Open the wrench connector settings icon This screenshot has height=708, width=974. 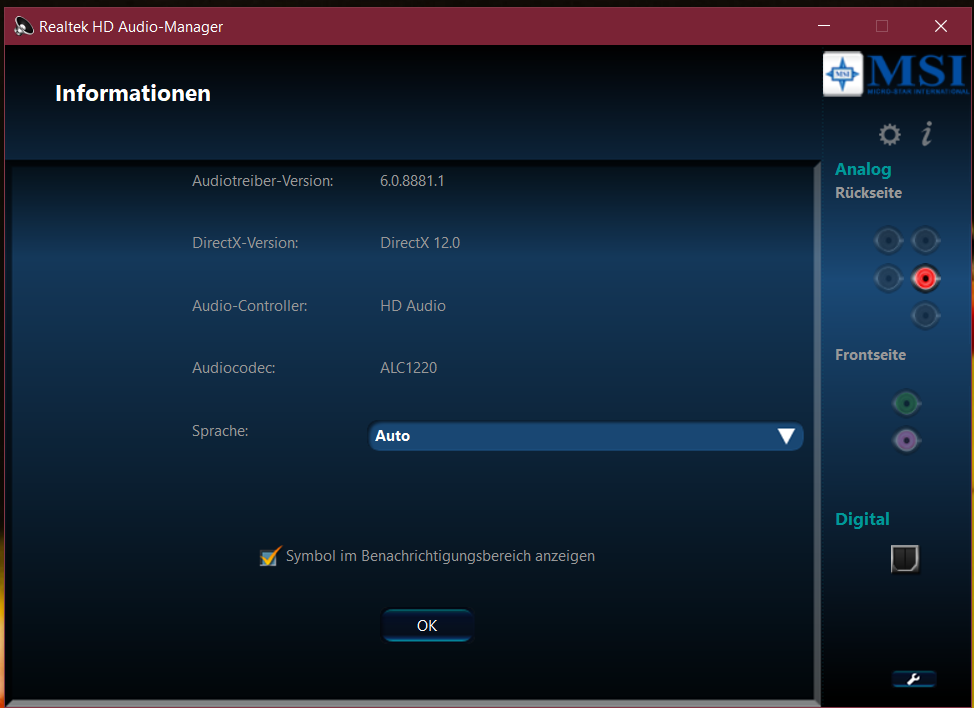pyautogui.click(x=914, y=679)
